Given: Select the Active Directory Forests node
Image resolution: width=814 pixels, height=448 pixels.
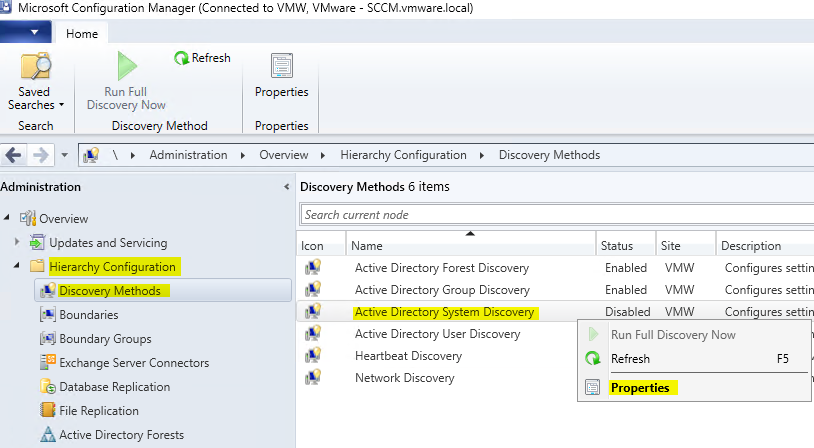Looking at the screenshot, I should coord(121,435).
